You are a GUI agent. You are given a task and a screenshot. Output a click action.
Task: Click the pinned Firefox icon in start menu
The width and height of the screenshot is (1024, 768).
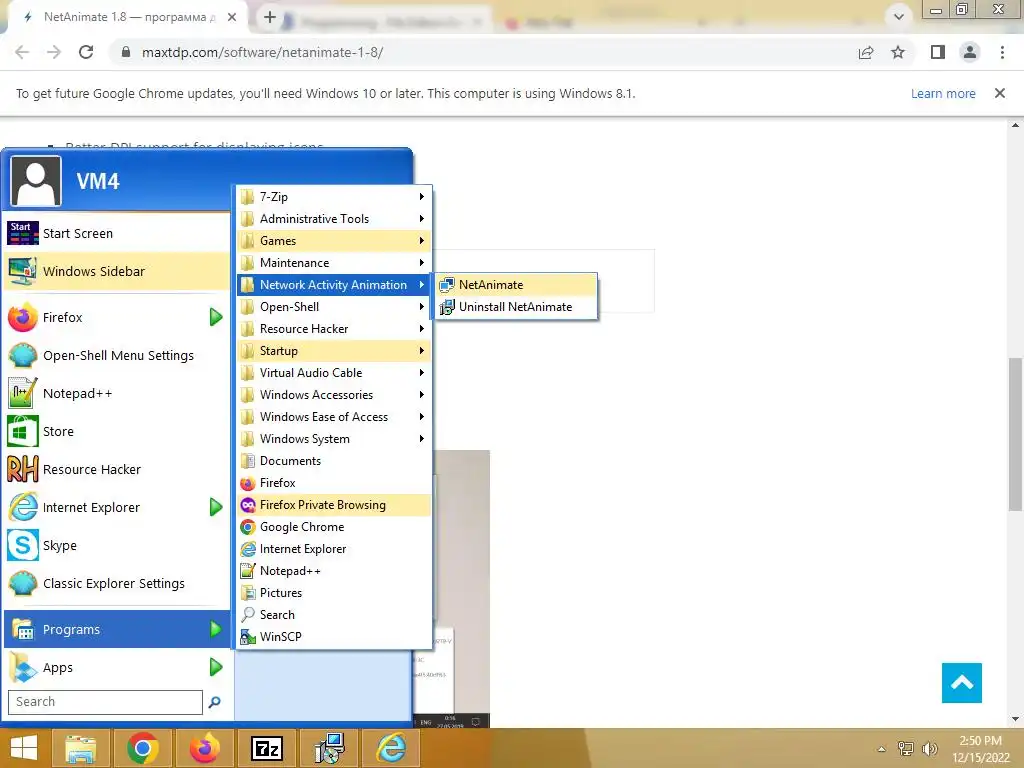tap(23, 317)
